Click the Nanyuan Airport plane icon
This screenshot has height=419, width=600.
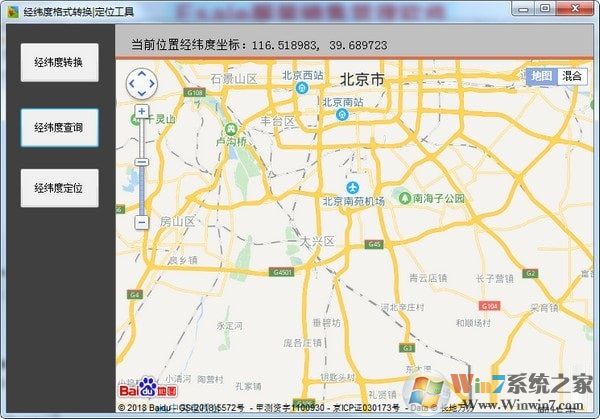[352, 187]
